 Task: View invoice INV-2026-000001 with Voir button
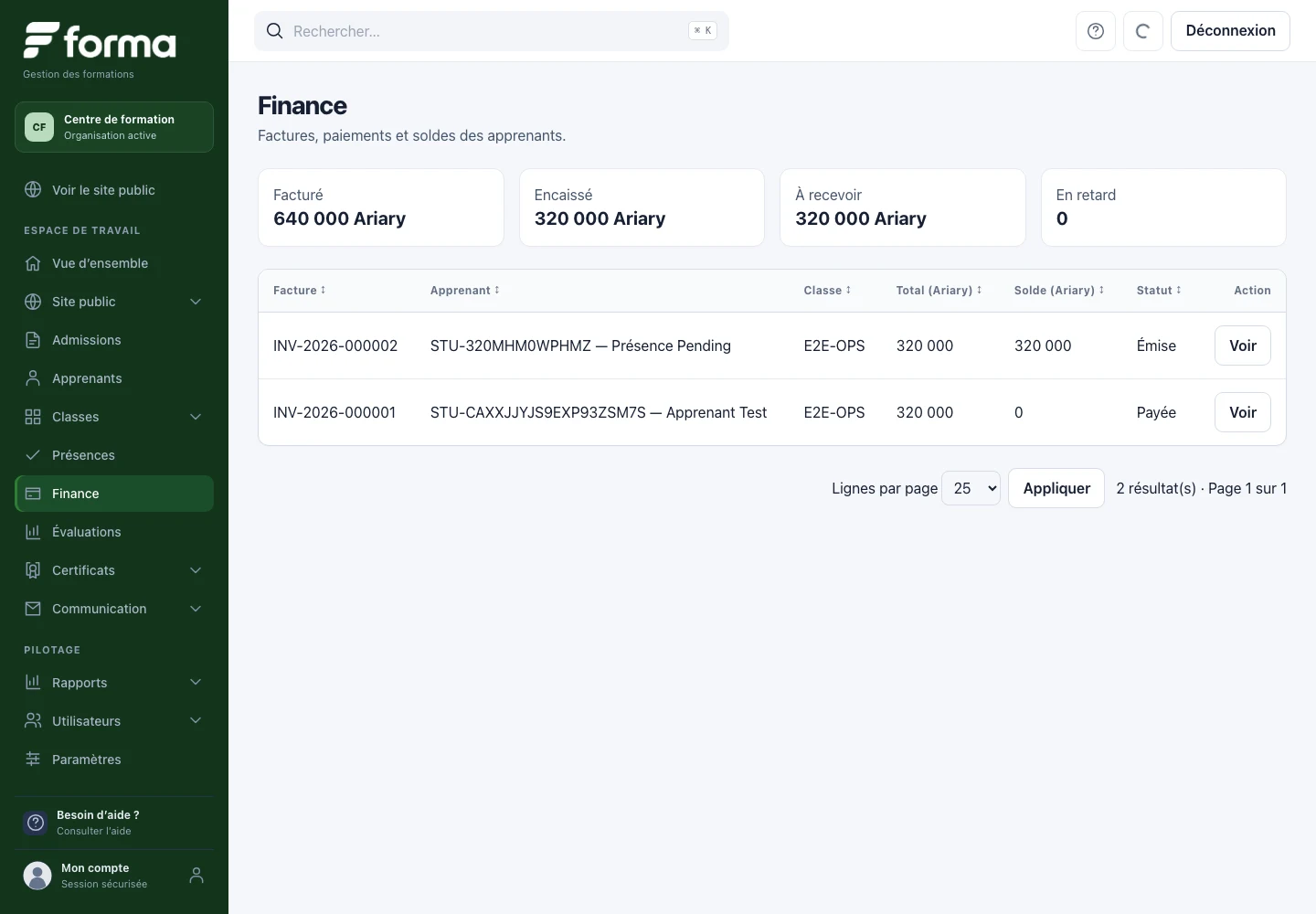[x=1243, y=412]
